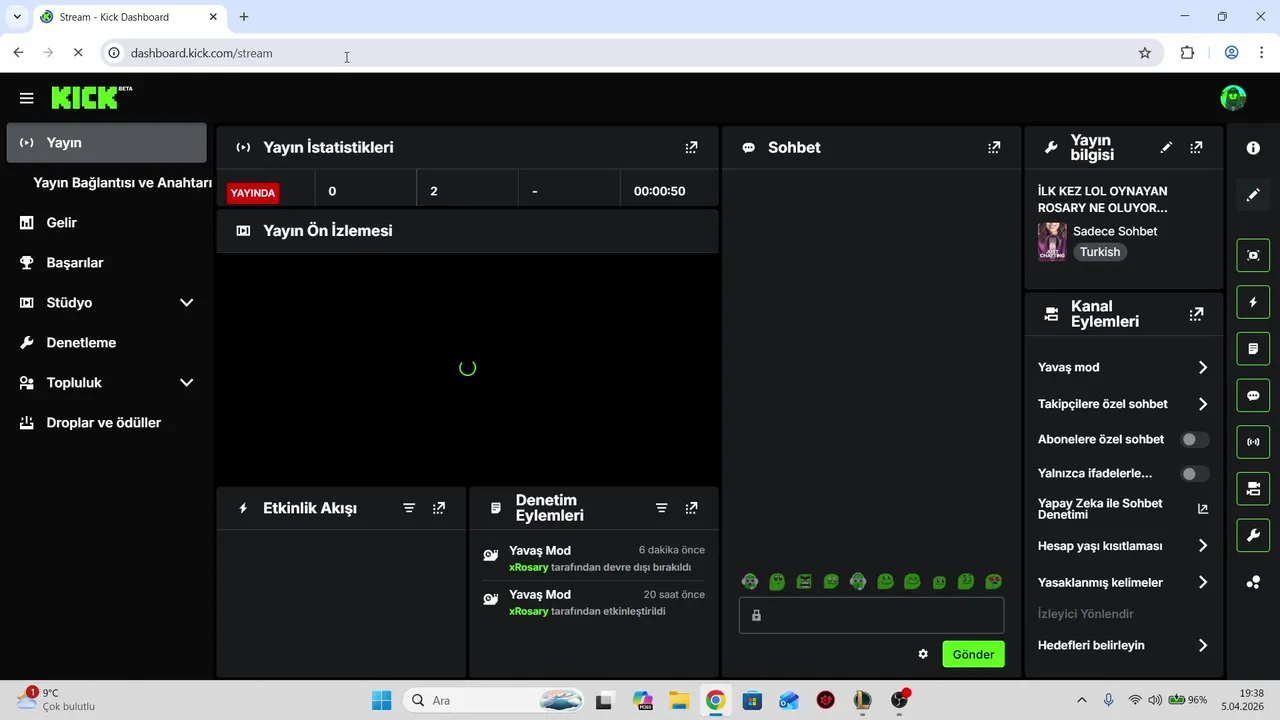Open the hamburger menu next to Kick logo

(x=26, y=98)
